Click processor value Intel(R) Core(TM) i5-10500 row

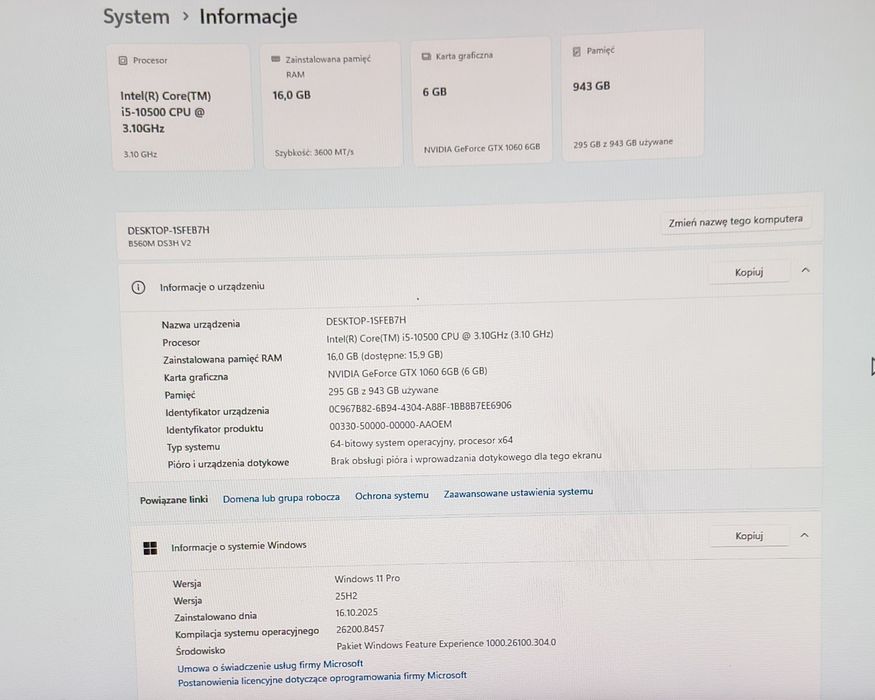(440, 337)
